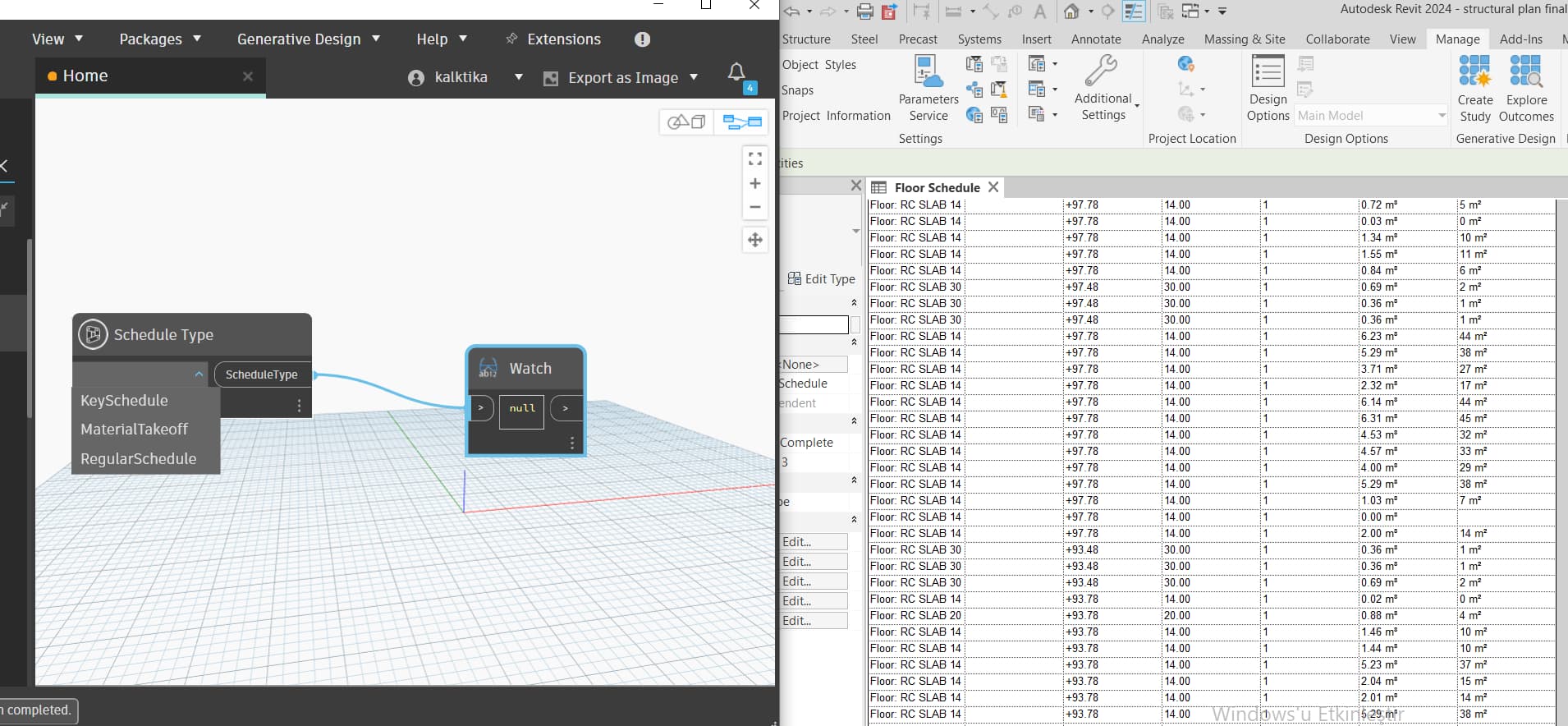1568x726 pixels.
Task: Open the Additional Settings dropdown
Action: (x=1105, y=89)
